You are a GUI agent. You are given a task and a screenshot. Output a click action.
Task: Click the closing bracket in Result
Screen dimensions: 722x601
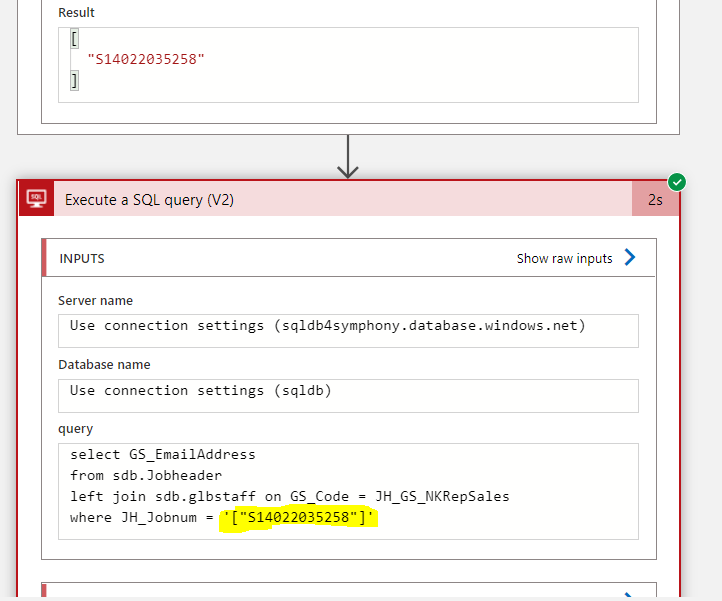74,81
